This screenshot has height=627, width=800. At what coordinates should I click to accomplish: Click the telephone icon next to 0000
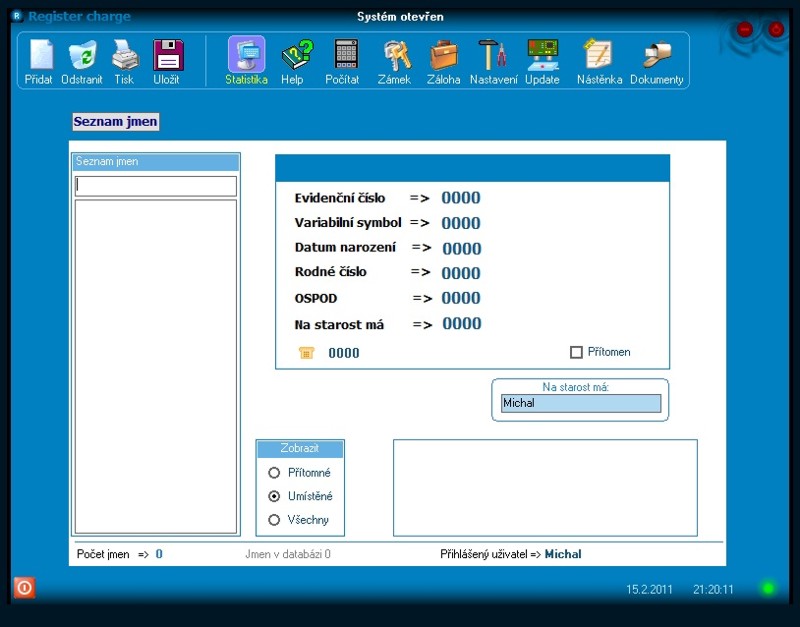click(306, 353)
